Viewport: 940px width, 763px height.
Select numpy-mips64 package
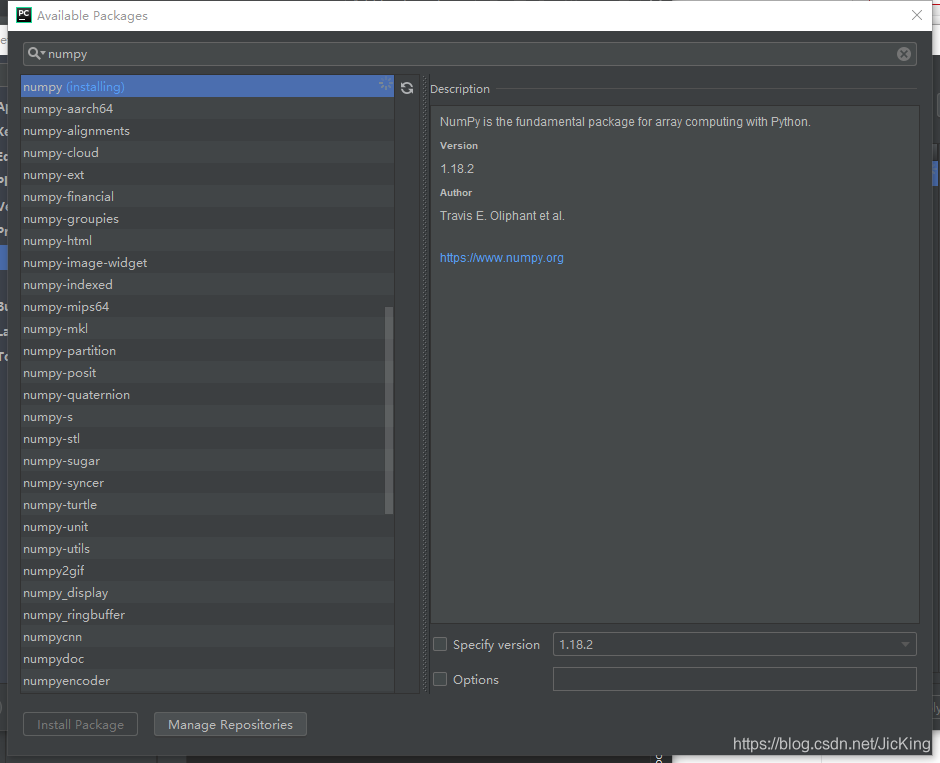coord(207,307)
